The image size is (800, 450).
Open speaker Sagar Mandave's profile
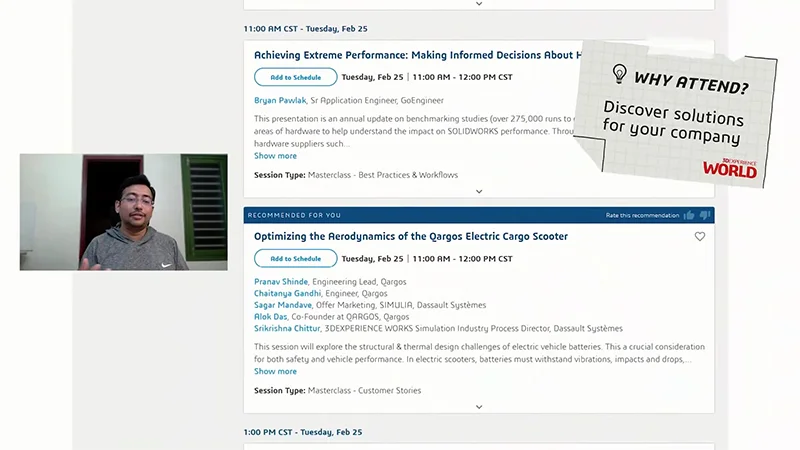click(284, 305)
